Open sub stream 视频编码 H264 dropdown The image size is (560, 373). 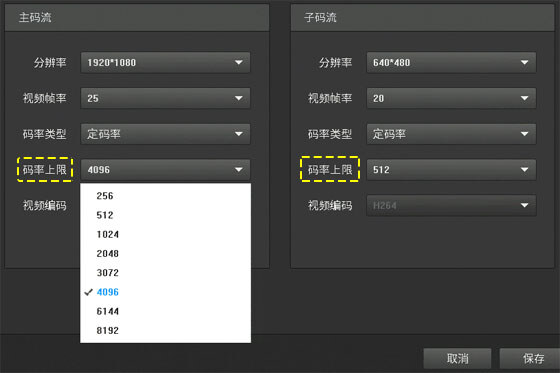tap(451, 205)
